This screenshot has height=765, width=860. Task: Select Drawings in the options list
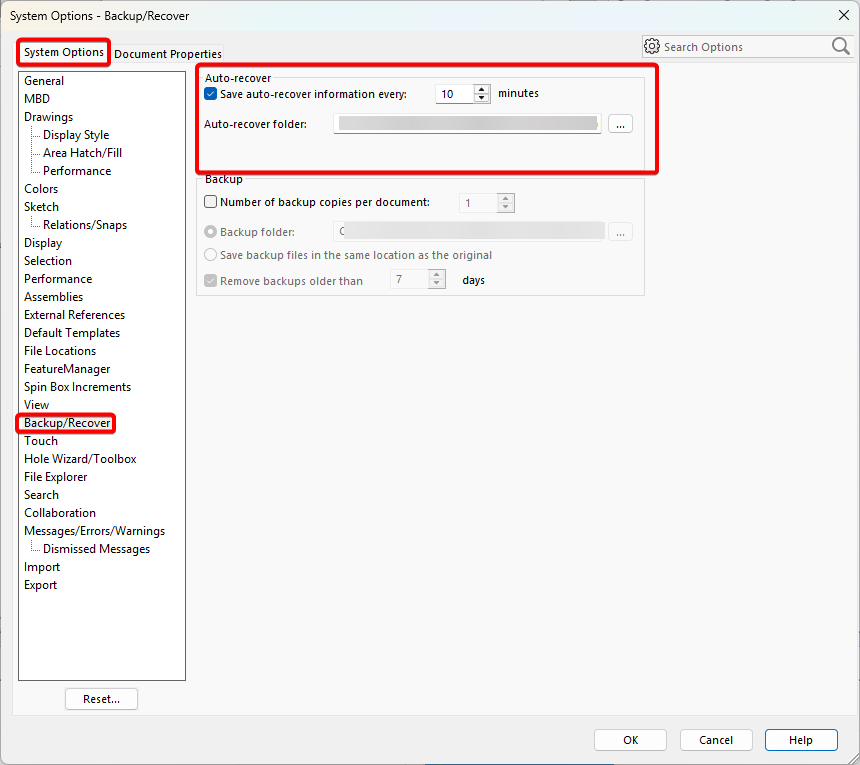coord(48,117)
